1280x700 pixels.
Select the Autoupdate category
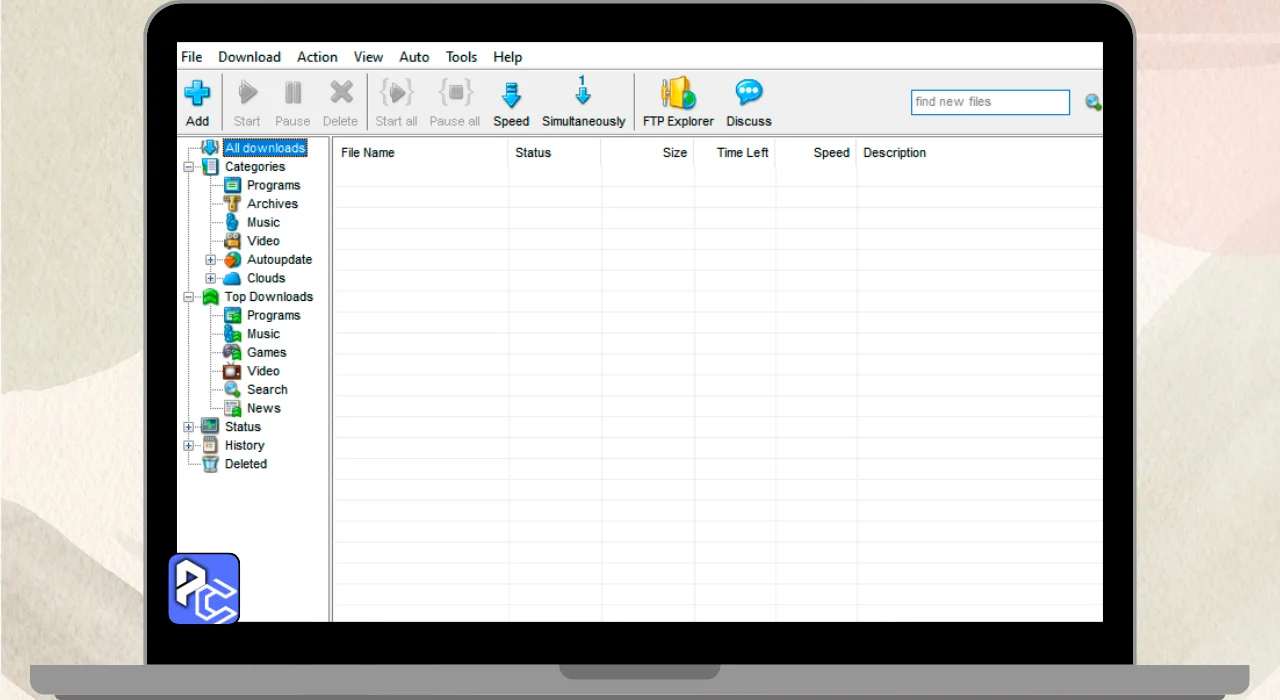[280, 259]
